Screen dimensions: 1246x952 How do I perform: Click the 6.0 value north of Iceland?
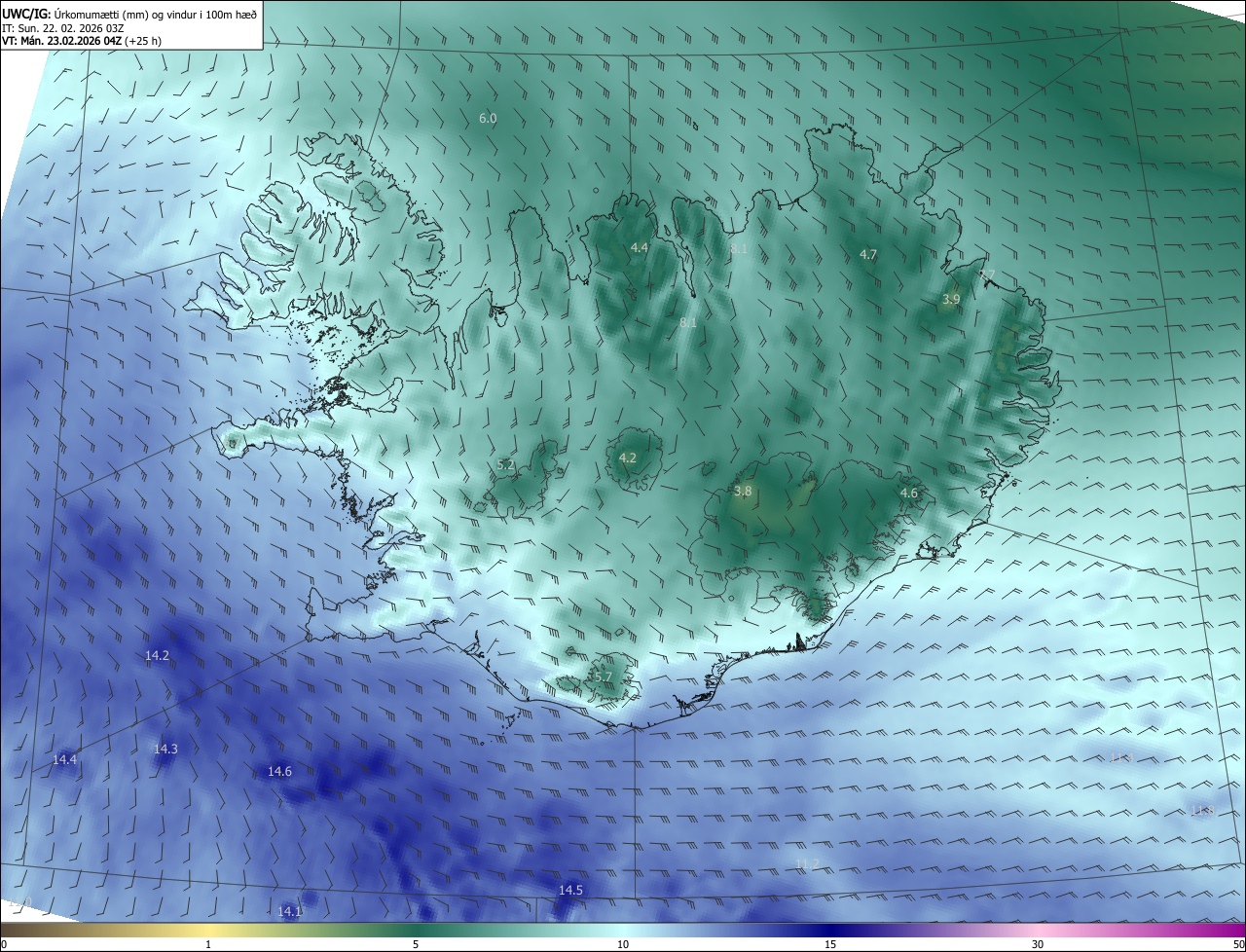tap(488, 118)
